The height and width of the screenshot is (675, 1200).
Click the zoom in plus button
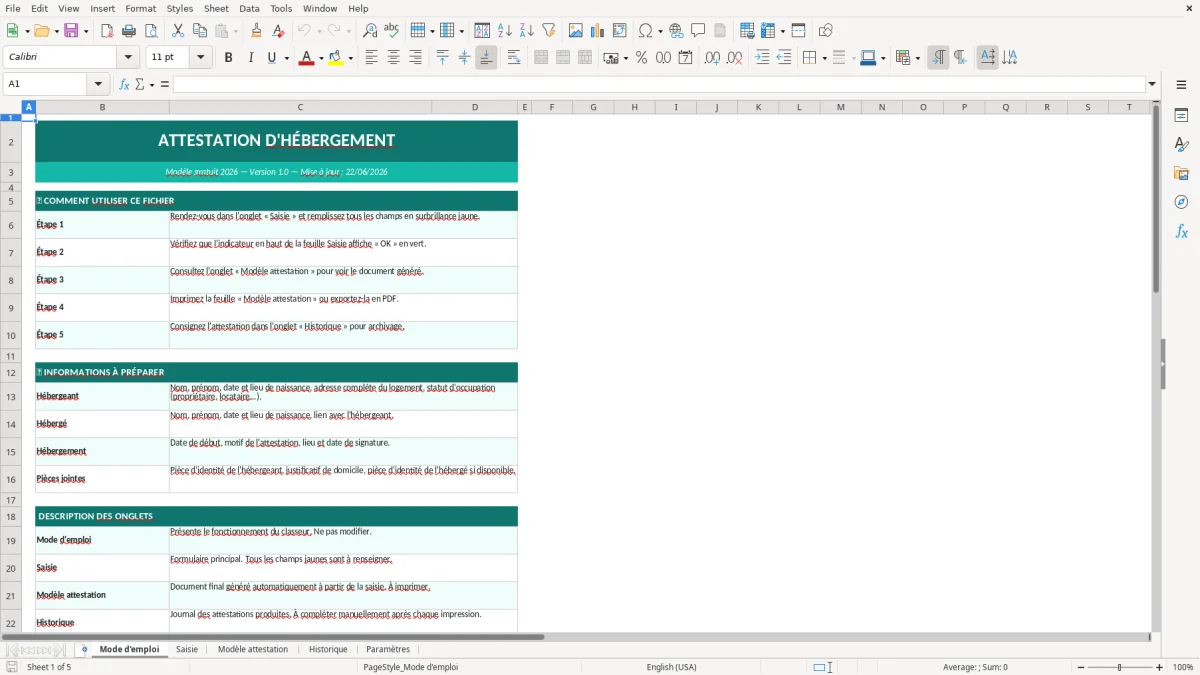click(1160, 667)
